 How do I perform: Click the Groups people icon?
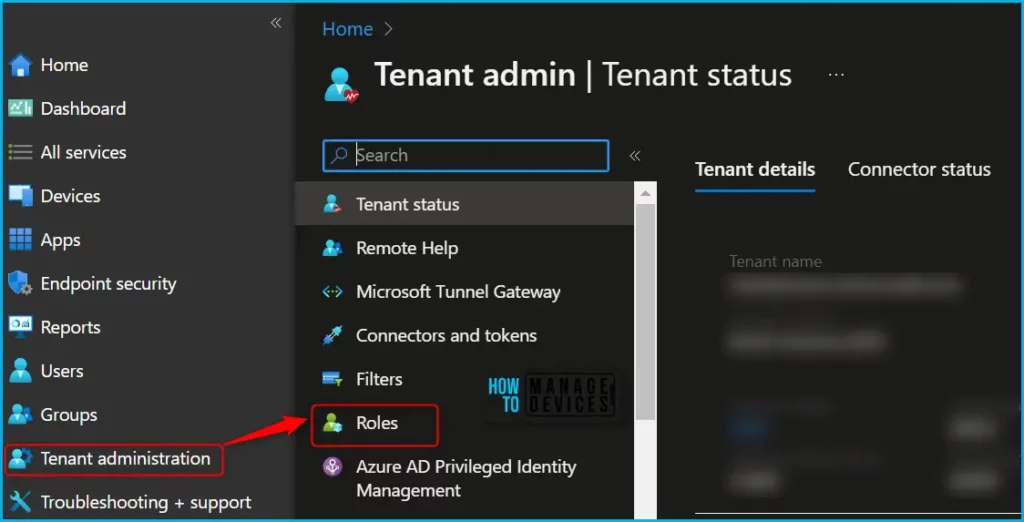pos(20,415)
